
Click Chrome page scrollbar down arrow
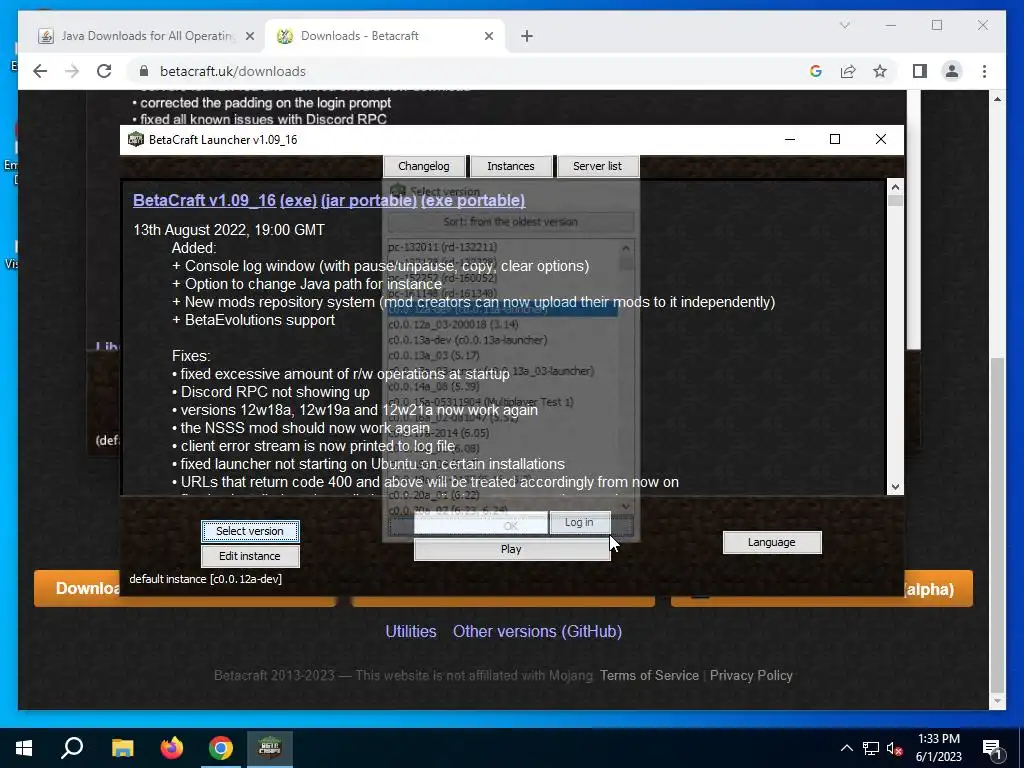click(x=997, y=701)
